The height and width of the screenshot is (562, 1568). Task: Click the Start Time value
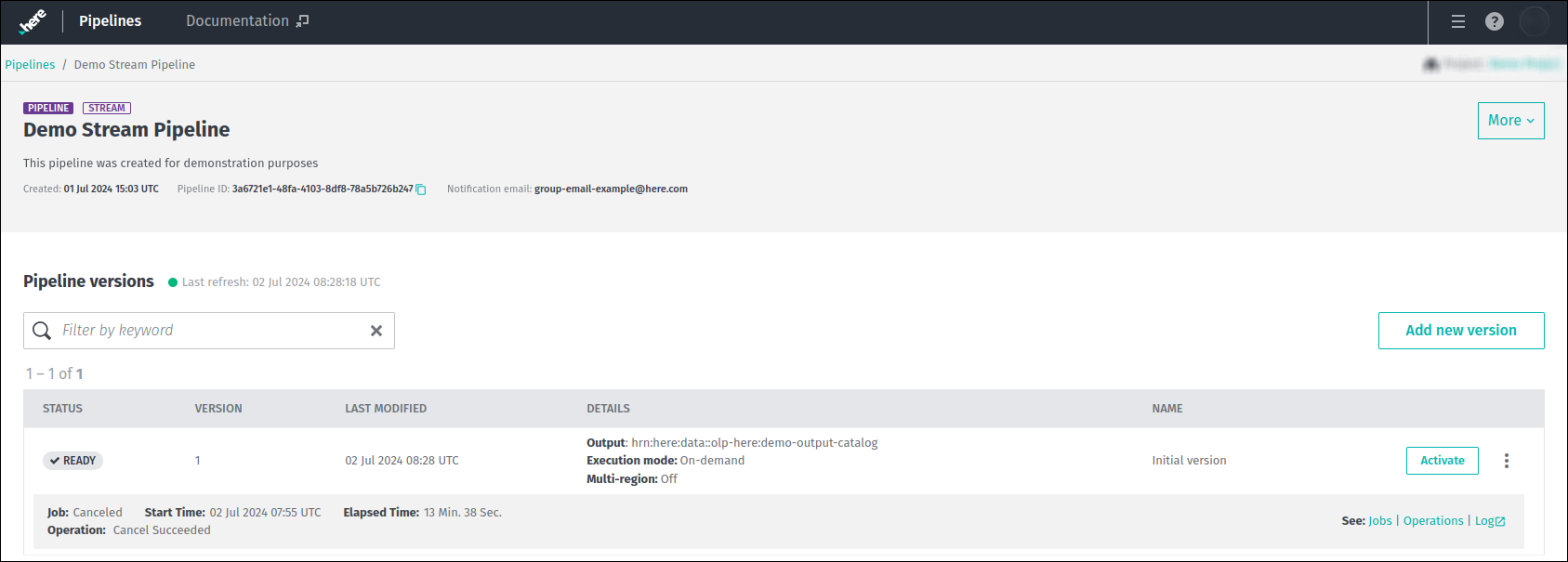tap(265, 513)
